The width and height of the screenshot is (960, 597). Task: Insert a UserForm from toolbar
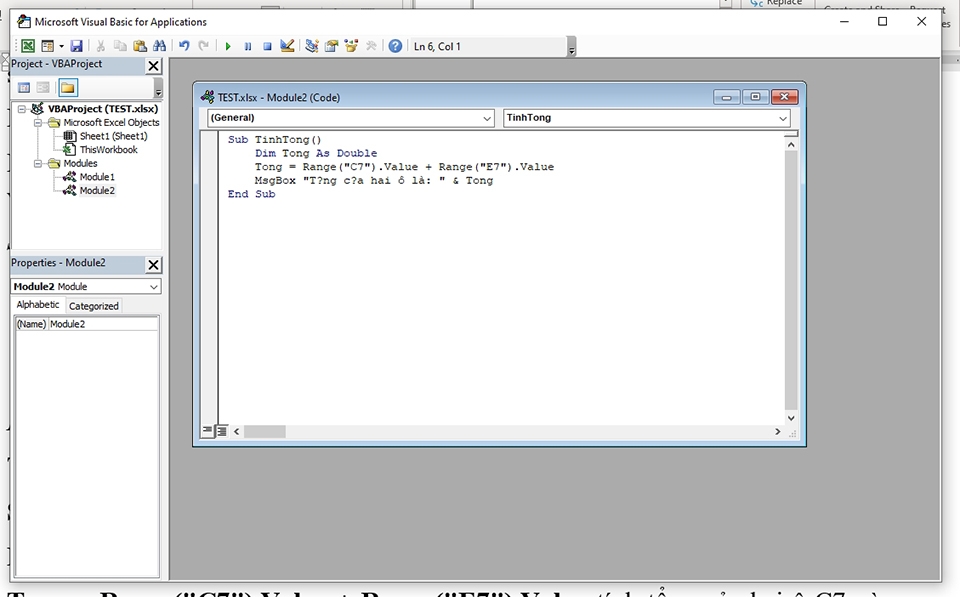click(47, 46)
